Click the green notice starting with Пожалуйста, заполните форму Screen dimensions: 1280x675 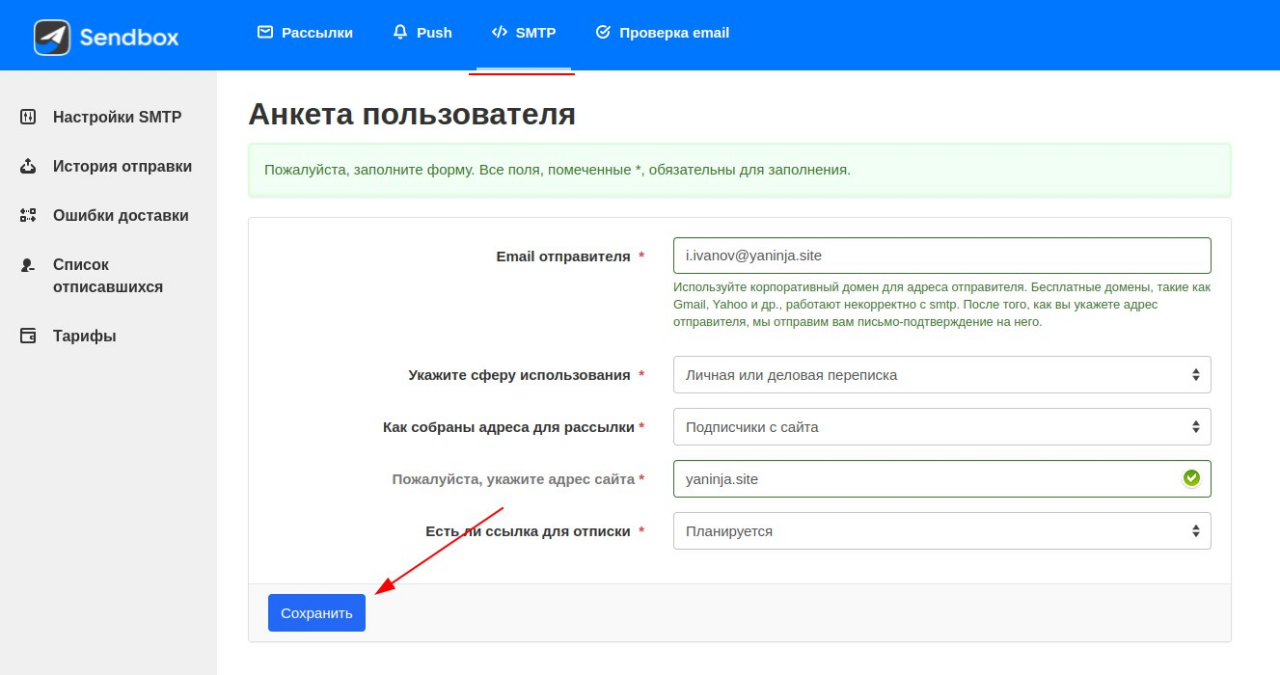point(740,170)
